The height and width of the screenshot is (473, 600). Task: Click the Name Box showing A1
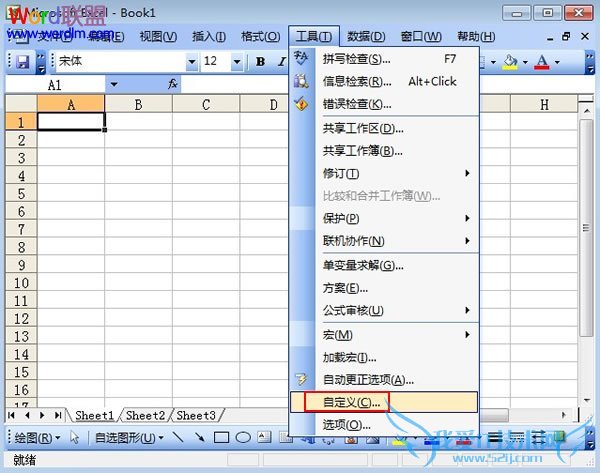(x=55, y=85)
